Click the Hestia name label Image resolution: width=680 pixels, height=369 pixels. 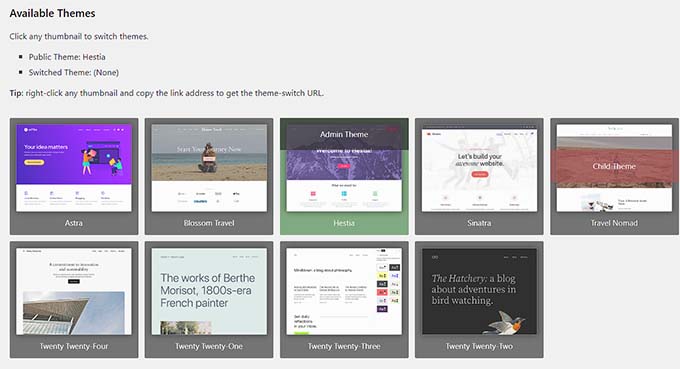[344, 223]
